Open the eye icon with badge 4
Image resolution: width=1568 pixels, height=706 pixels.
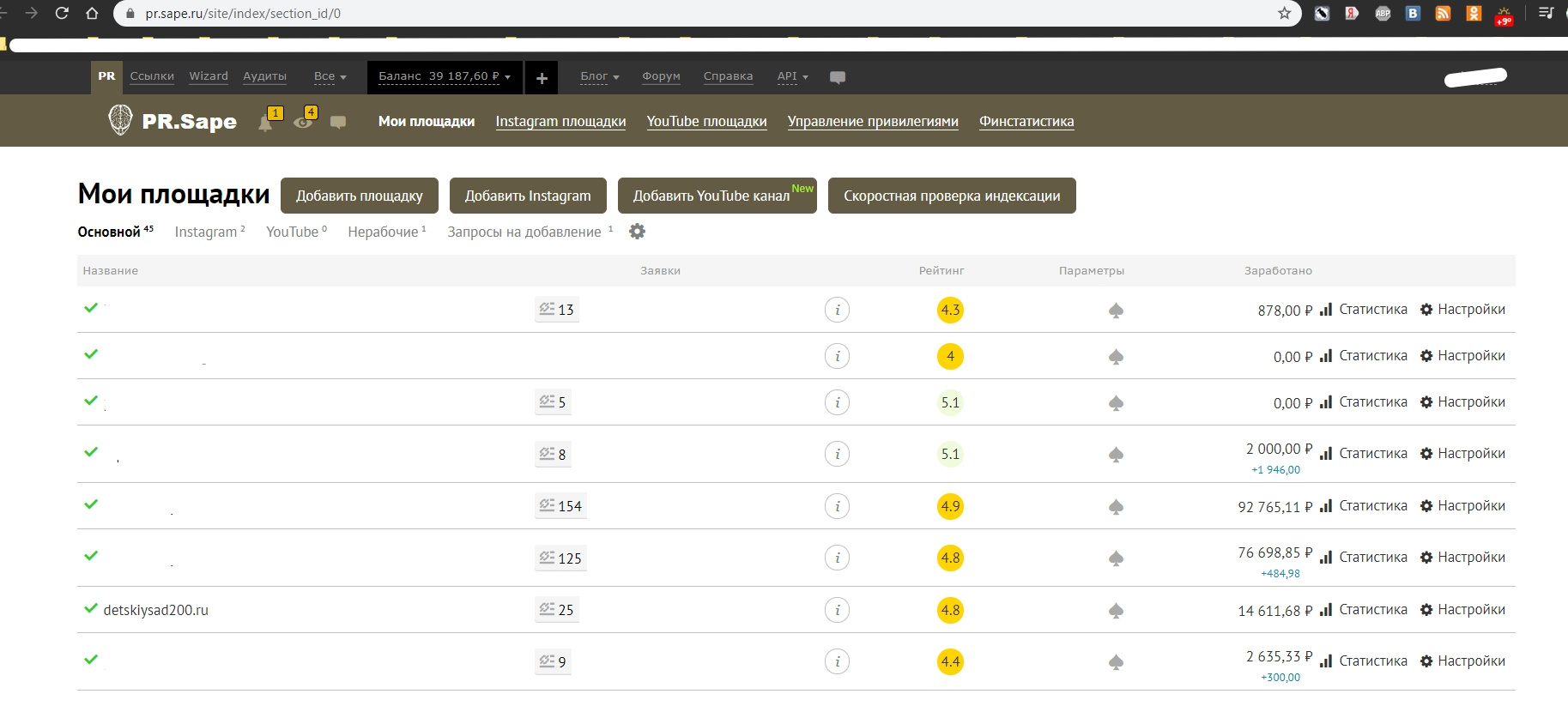304,121
